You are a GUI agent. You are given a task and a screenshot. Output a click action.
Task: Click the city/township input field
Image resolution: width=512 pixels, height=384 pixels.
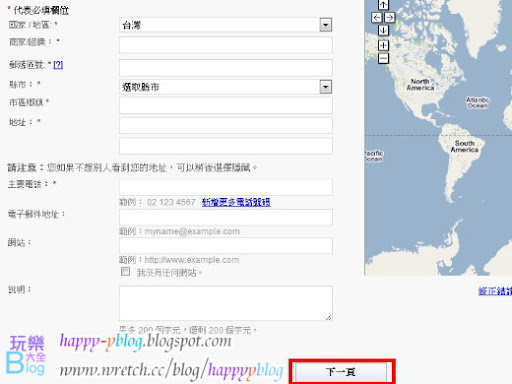226,105
